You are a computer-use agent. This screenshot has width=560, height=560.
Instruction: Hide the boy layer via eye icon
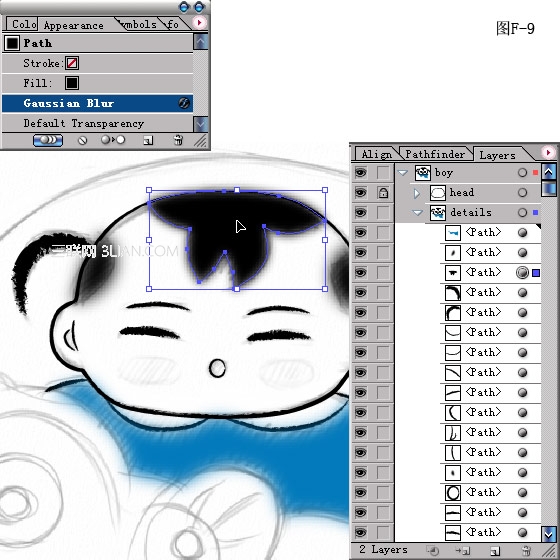361,173
